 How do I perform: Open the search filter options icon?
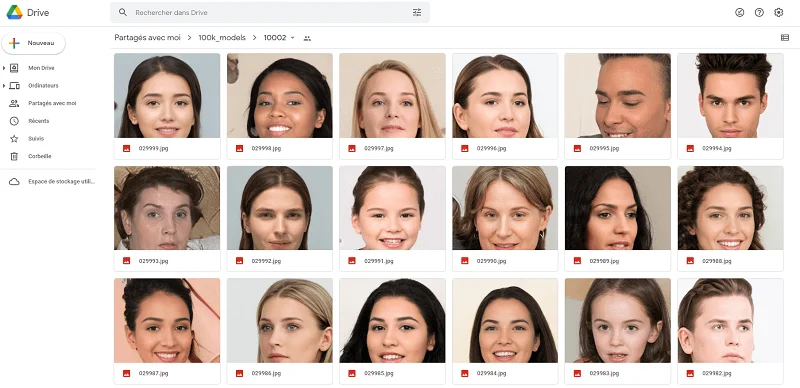[417, 12]
